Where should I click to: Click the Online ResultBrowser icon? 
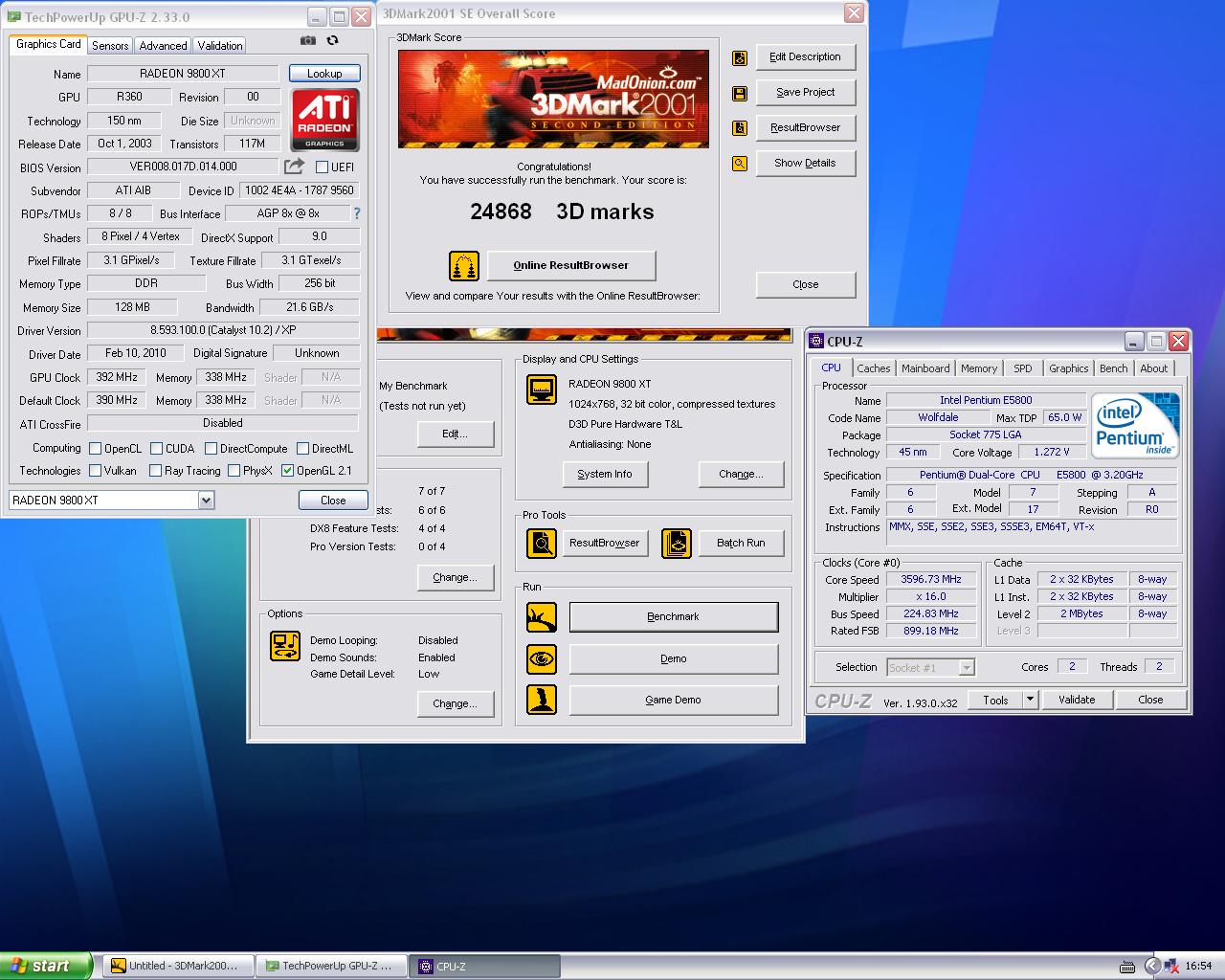[x=464, y=265]
